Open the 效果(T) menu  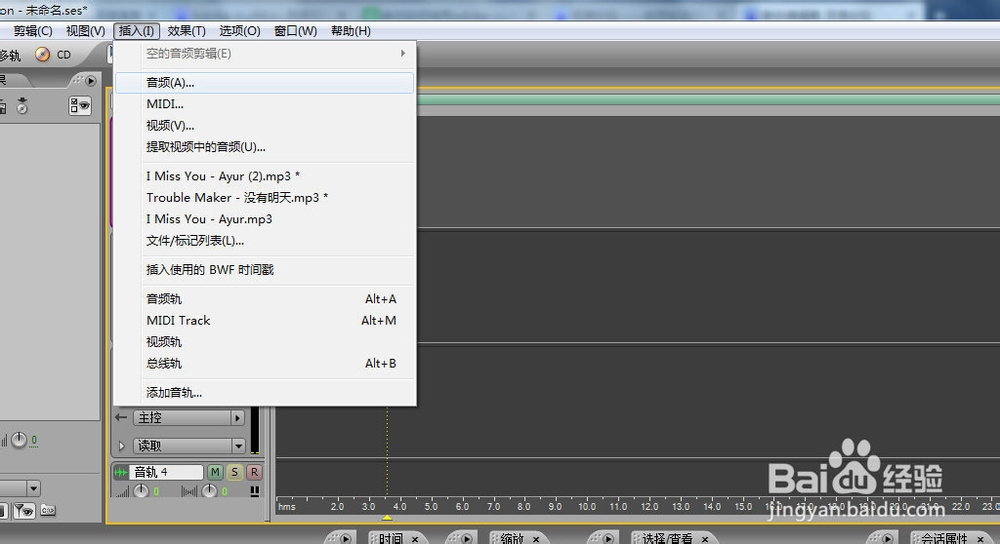(x=186, y=31)
